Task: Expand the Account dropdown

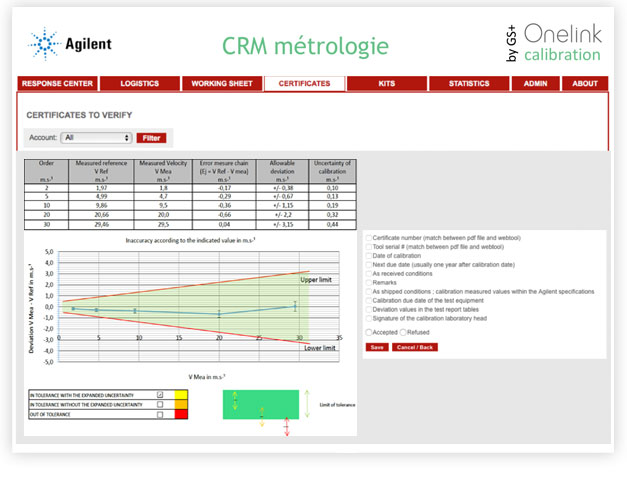Action: (x=96, y=138)
